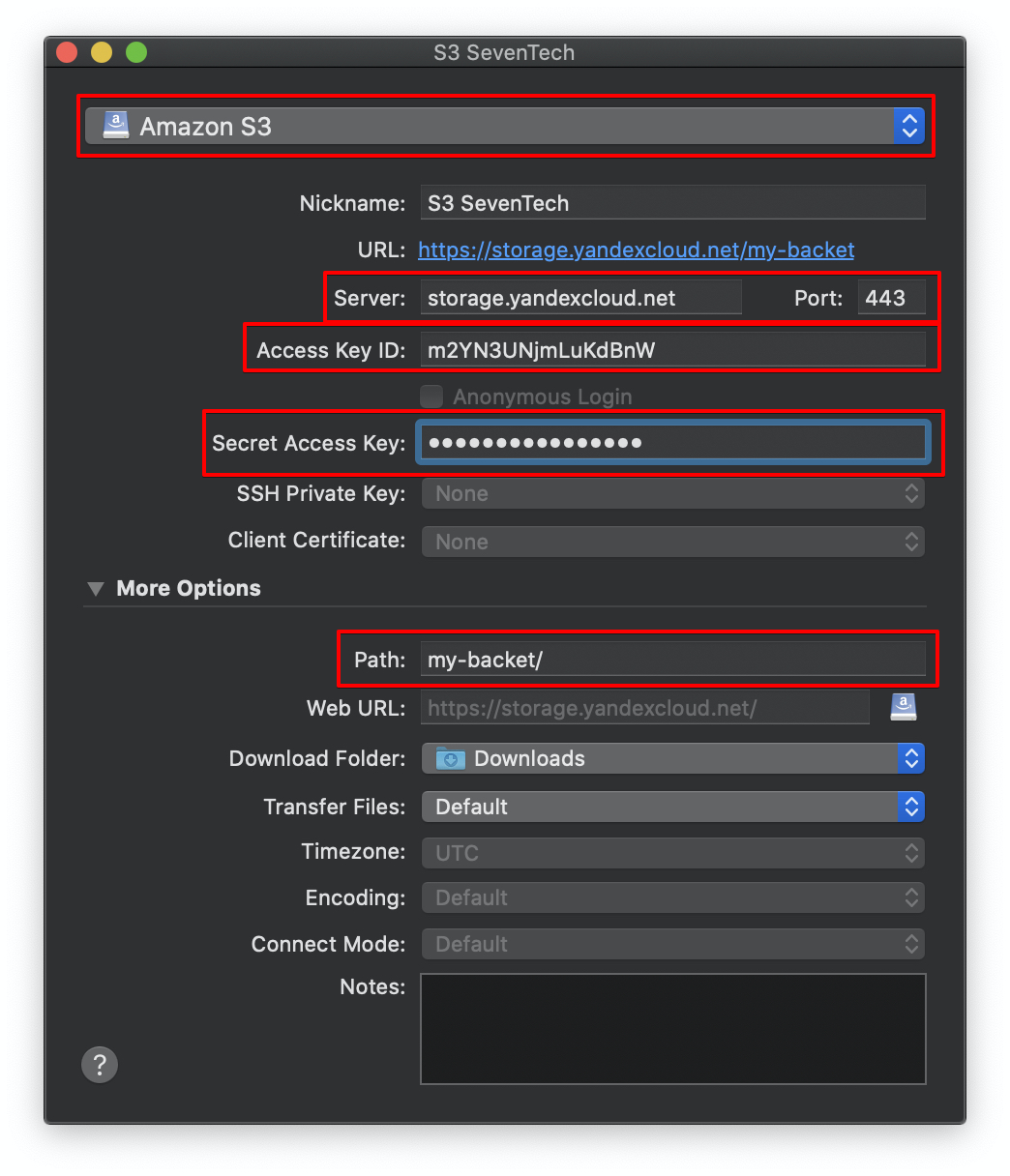Click the Server address field

tap(581, 298)
